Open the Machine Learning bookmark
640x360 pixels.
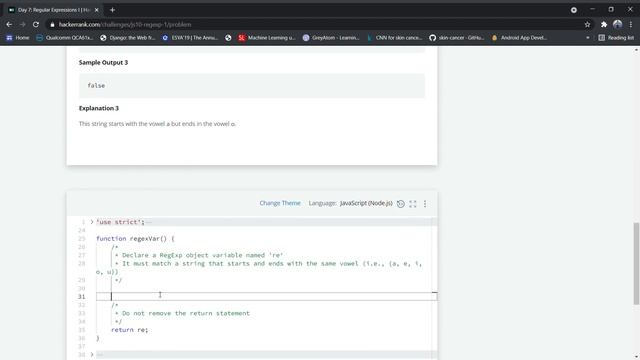coord(267,38)
